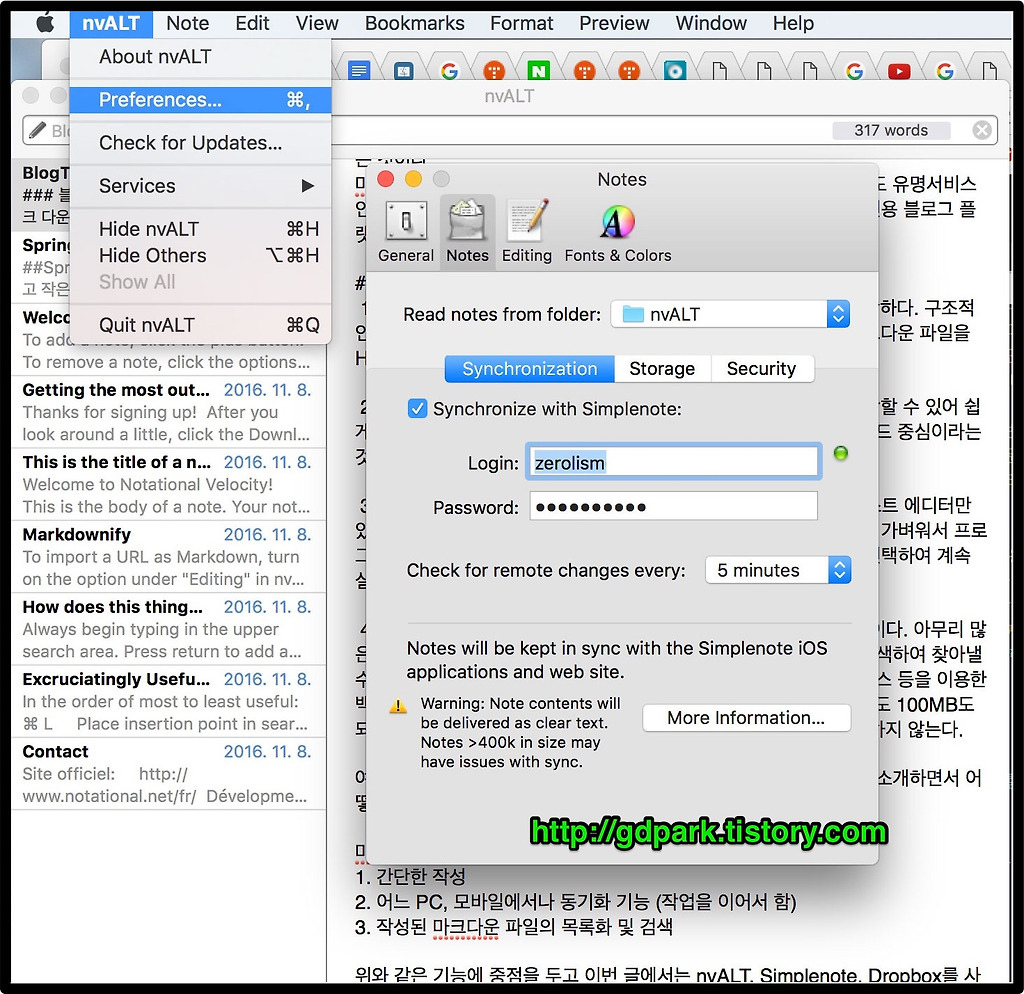Click the Apple logo menu icon
1024x994 pixels.
45,22
